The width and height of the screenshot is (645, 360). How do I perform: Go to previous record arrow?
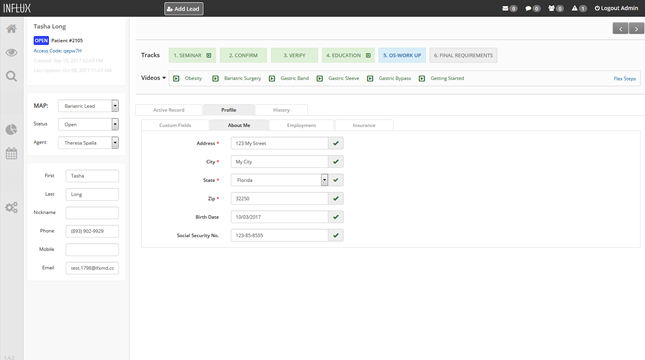pos(620,28)
